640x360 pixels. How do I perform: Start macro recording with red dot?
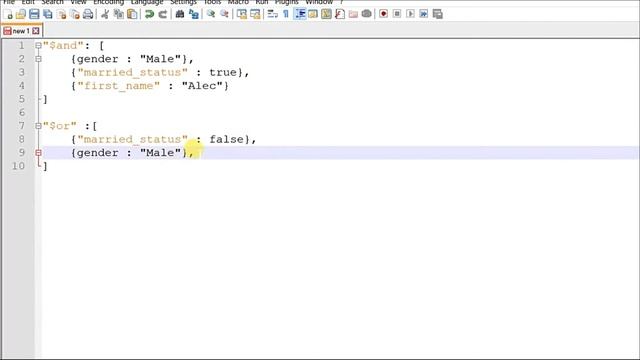click(x=383, y=14)
